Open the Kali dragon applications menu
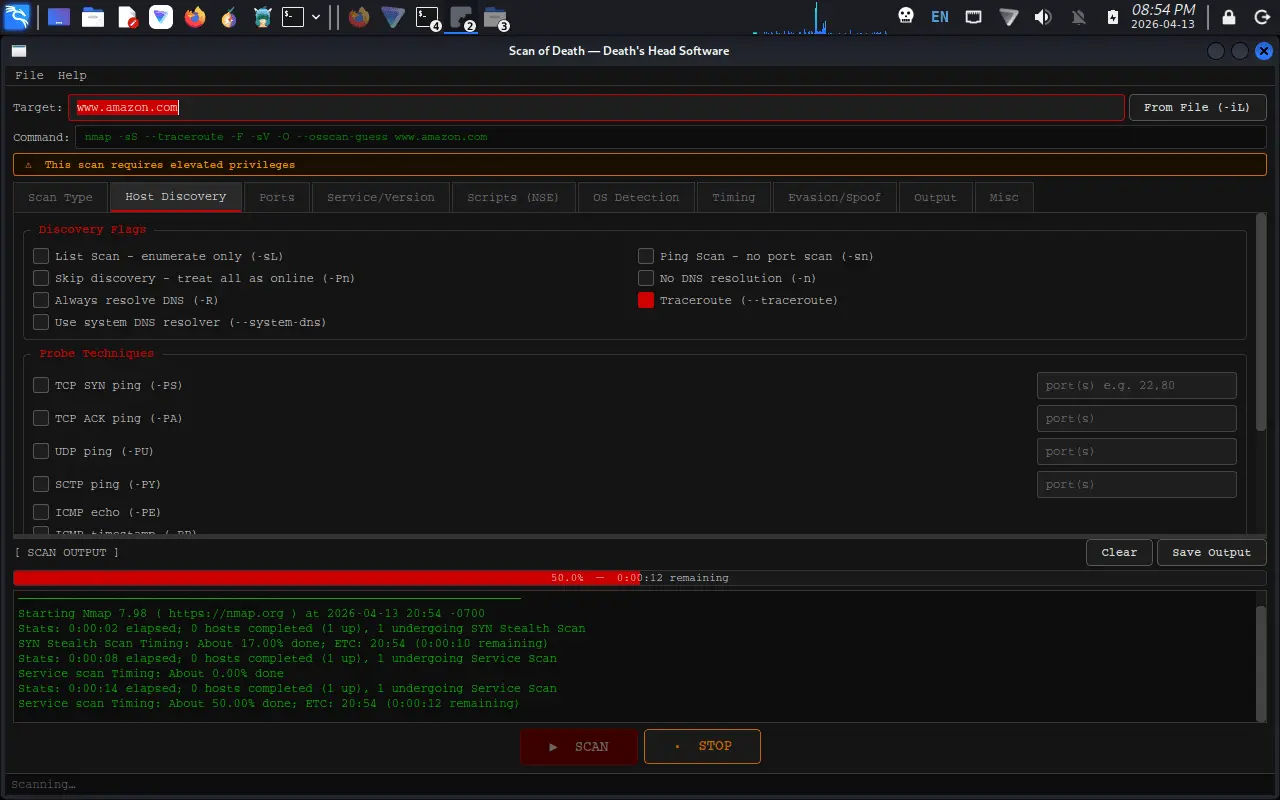The width and height of the screenshot is (1280, 800). 17,16
